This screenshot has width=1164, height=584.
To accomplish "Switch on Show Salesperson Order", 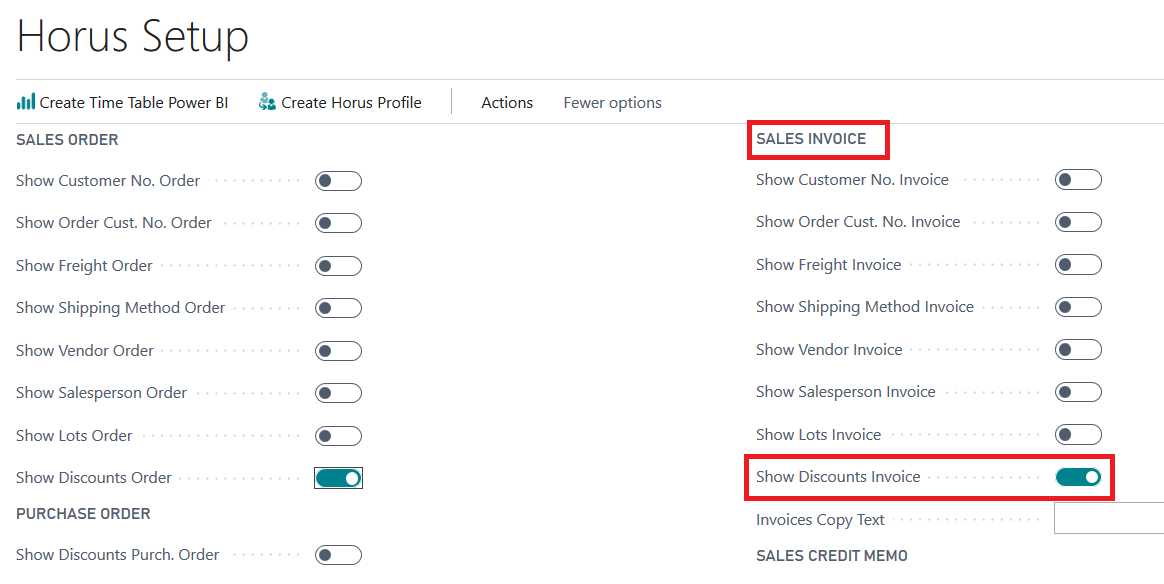I will [339, 393].
